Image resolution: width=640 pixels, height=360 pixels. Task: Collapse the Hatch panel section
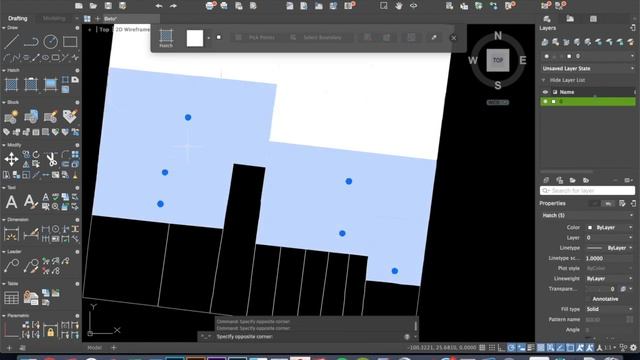click(x=4, y=71)
